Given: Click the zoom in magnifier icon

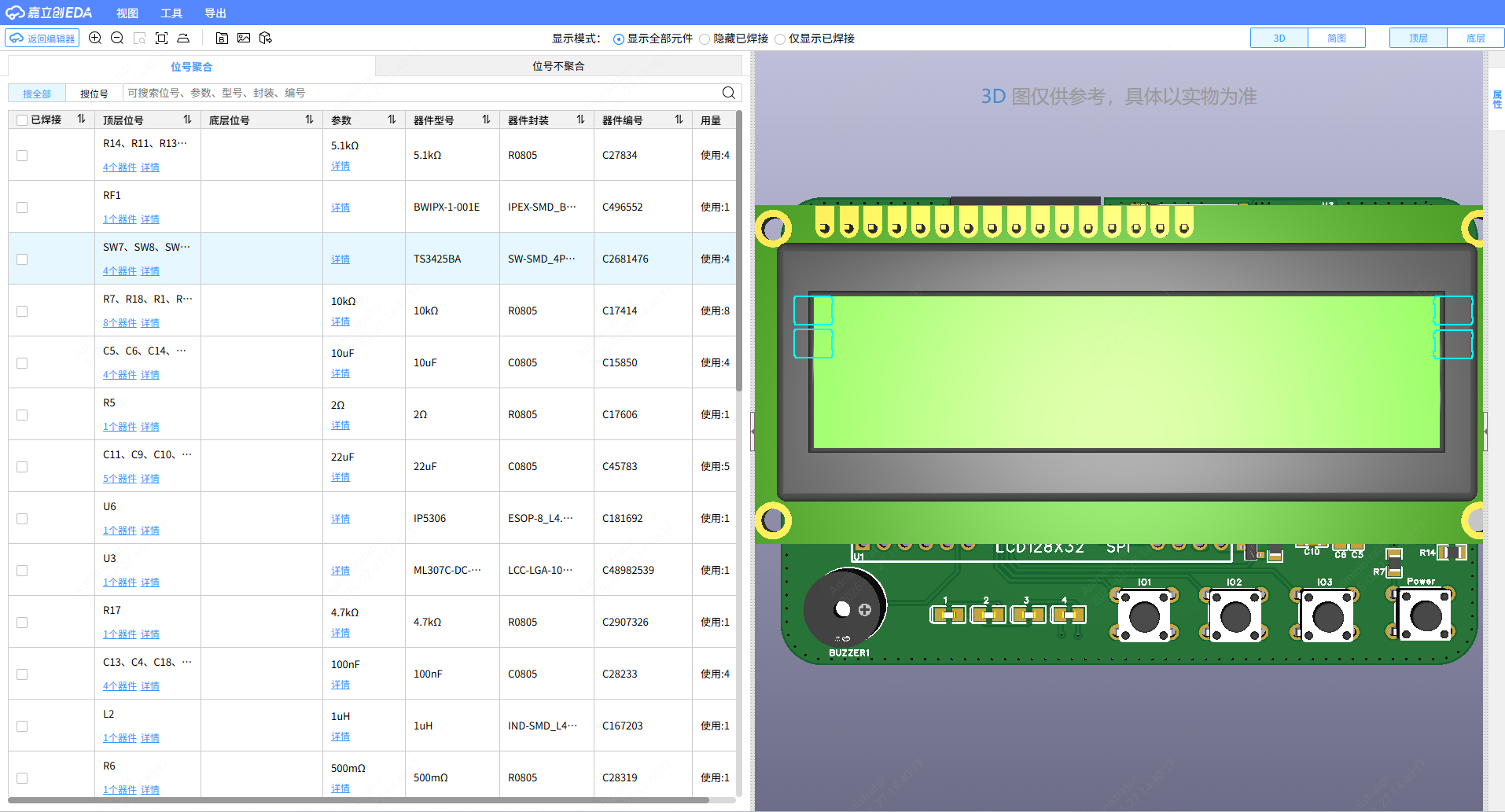Looking at the screenshot, I should click(x=95, y=38).
